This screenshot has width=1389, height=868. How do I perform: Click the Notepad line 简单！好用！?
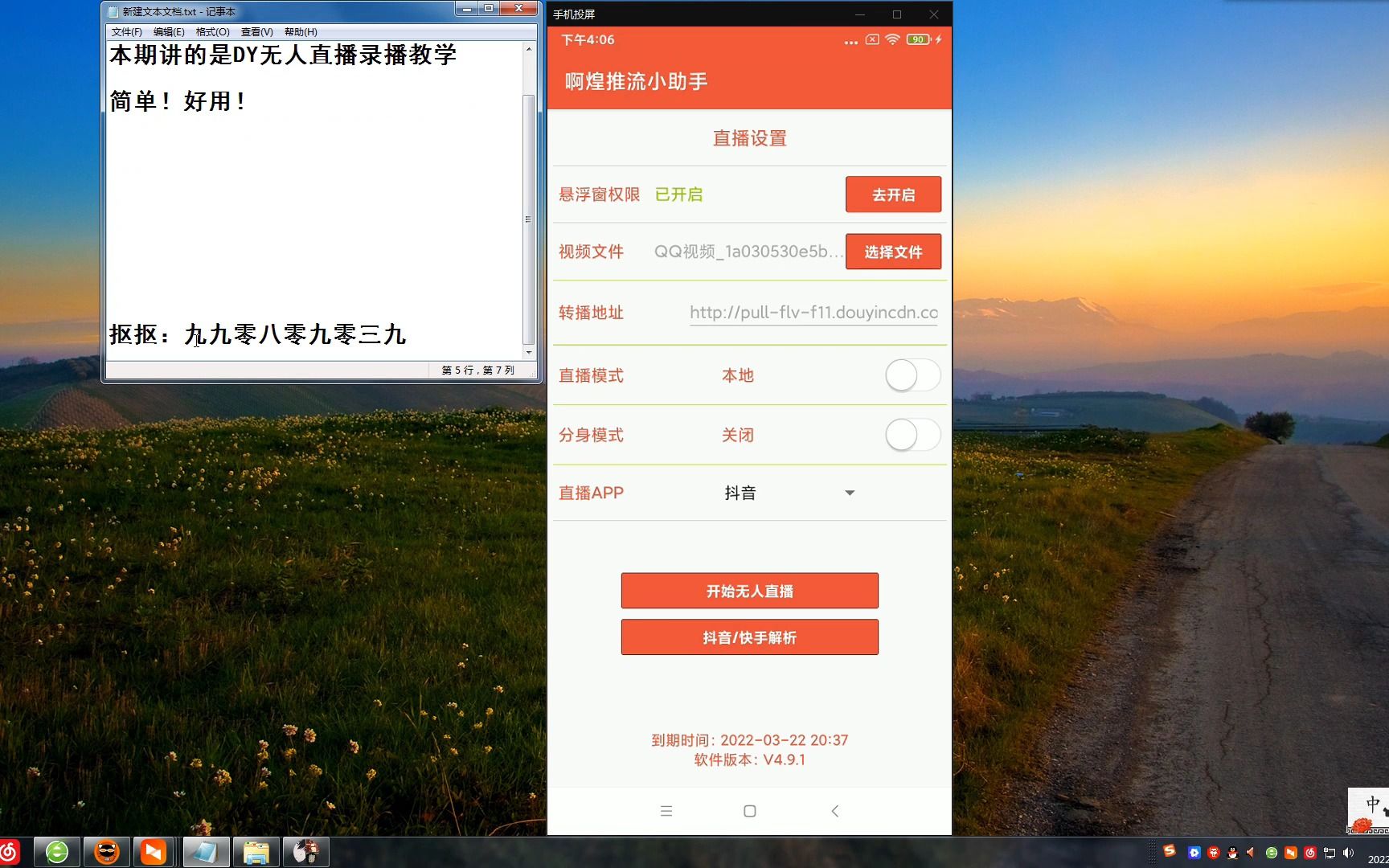click(x=178, y=101)
